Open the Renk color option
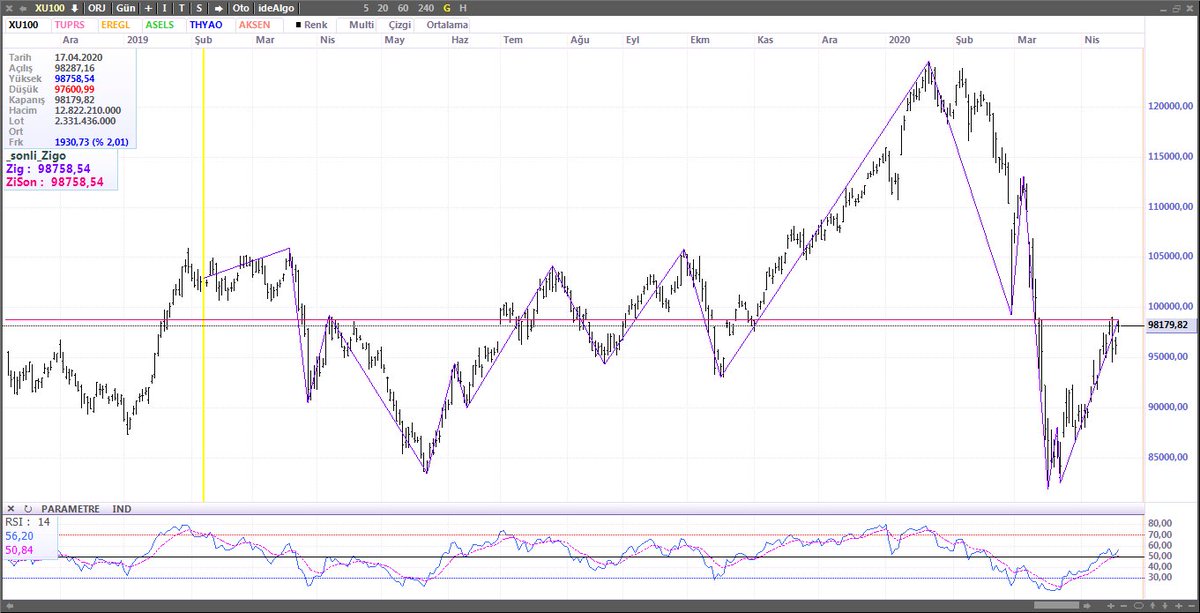The height and width of the screenshot is (613, 1200). [312, 24]
